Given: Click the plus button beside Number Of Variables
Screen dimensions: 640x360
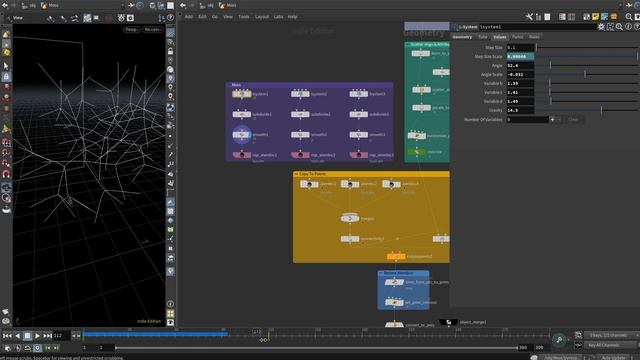Looking at the screenshot, I should pyautogui.click(x=552, y=120).
